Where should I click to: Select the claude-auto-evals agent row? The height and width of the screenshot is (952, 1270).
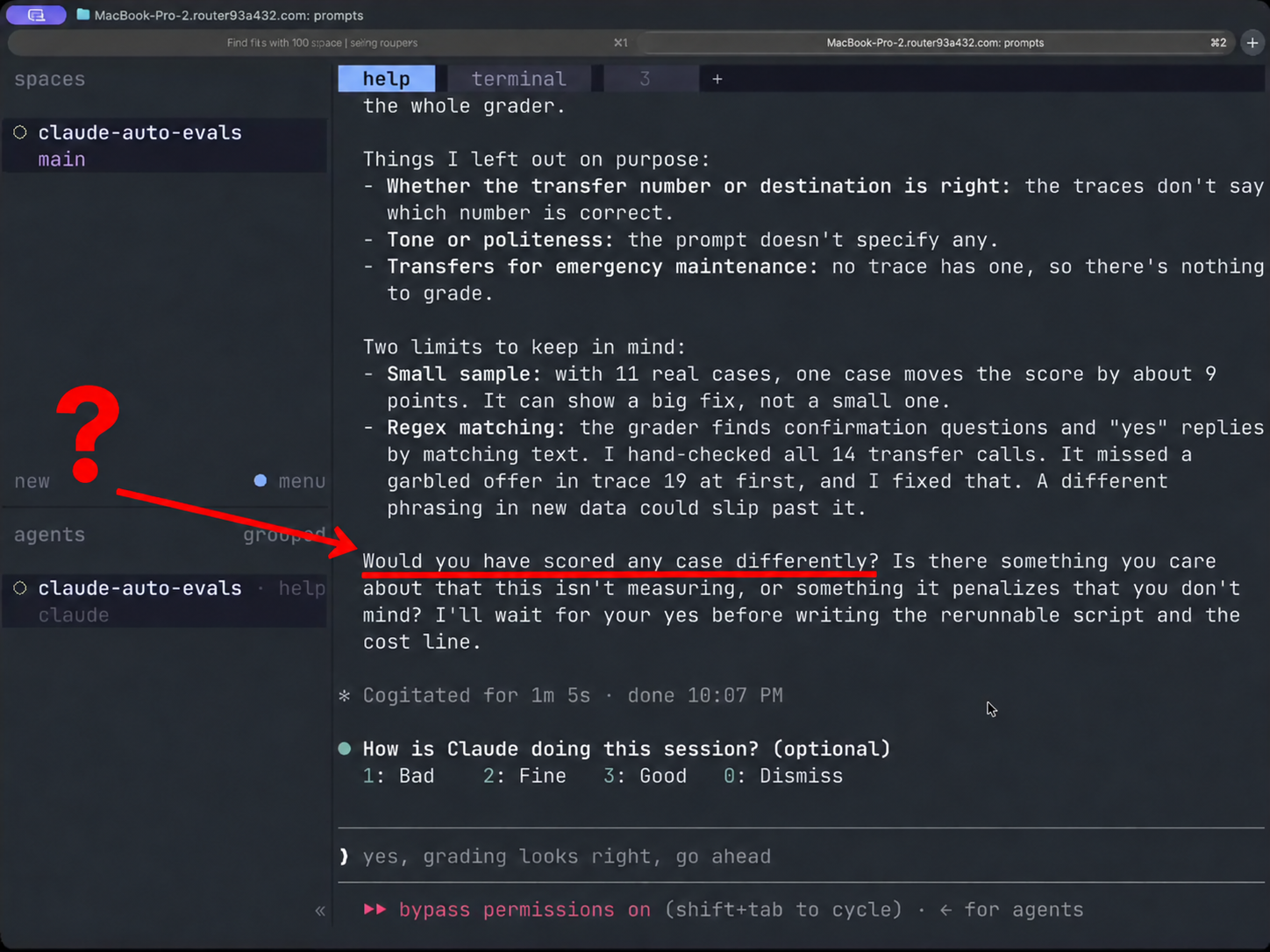[x=165, y=601]
